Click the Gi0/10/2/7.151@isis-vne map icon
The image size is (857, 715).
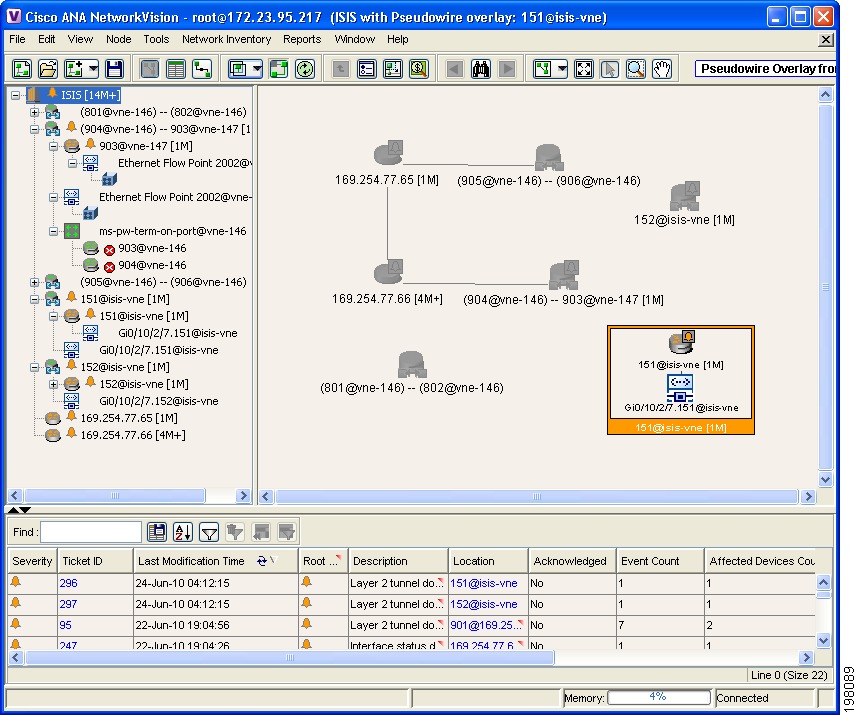680,388
